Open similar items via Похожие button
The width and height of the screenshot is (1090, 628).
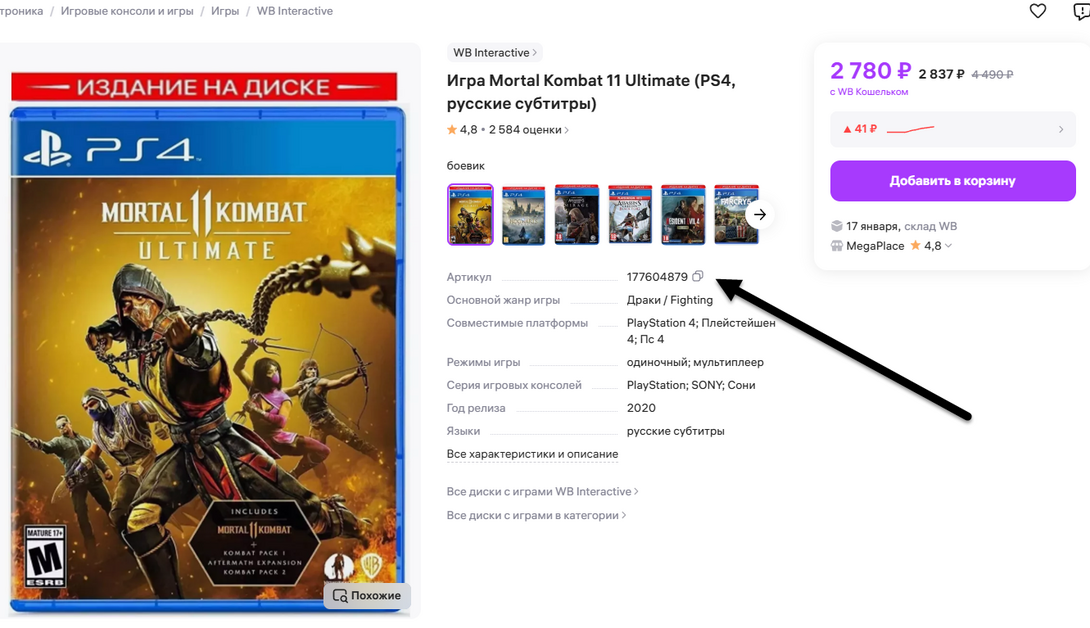pyautogui.click(x=367, y=595)
